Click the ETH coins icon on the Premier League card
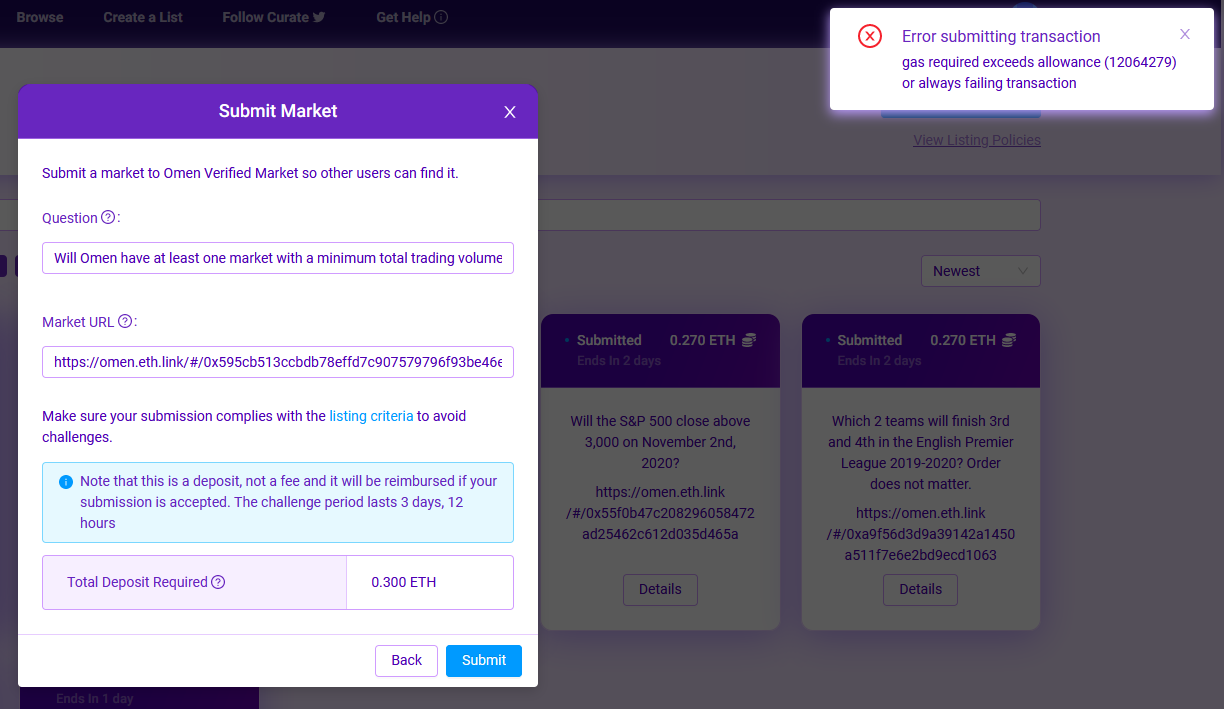The height and width of the screenshot is (709, 1224). [x=1008, y=339]
